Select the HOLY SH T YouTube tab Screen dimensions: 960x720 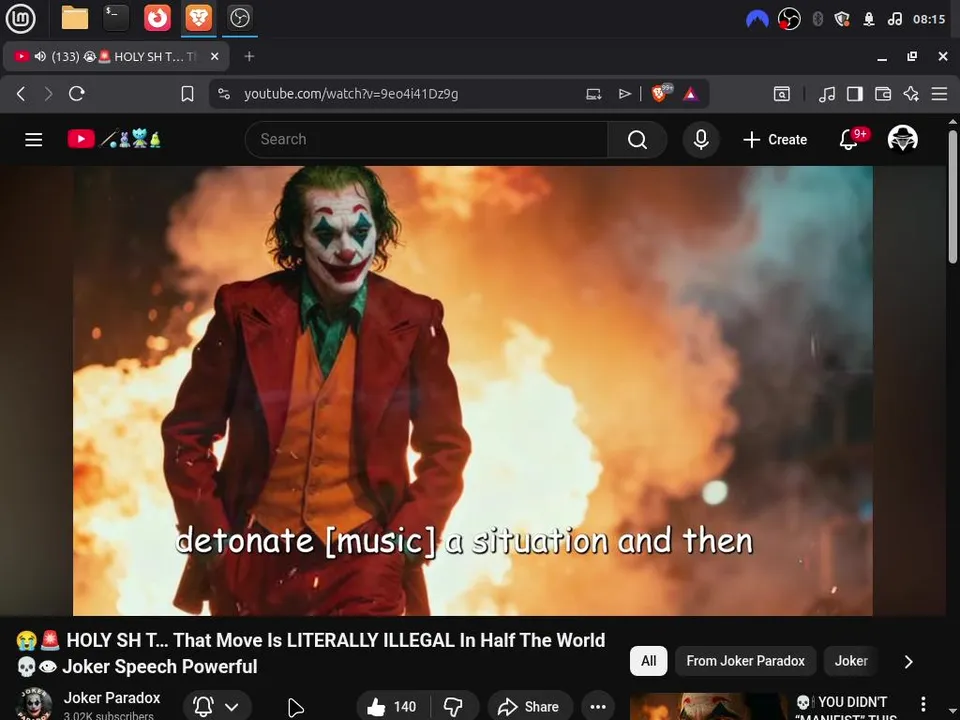(116, 56)
